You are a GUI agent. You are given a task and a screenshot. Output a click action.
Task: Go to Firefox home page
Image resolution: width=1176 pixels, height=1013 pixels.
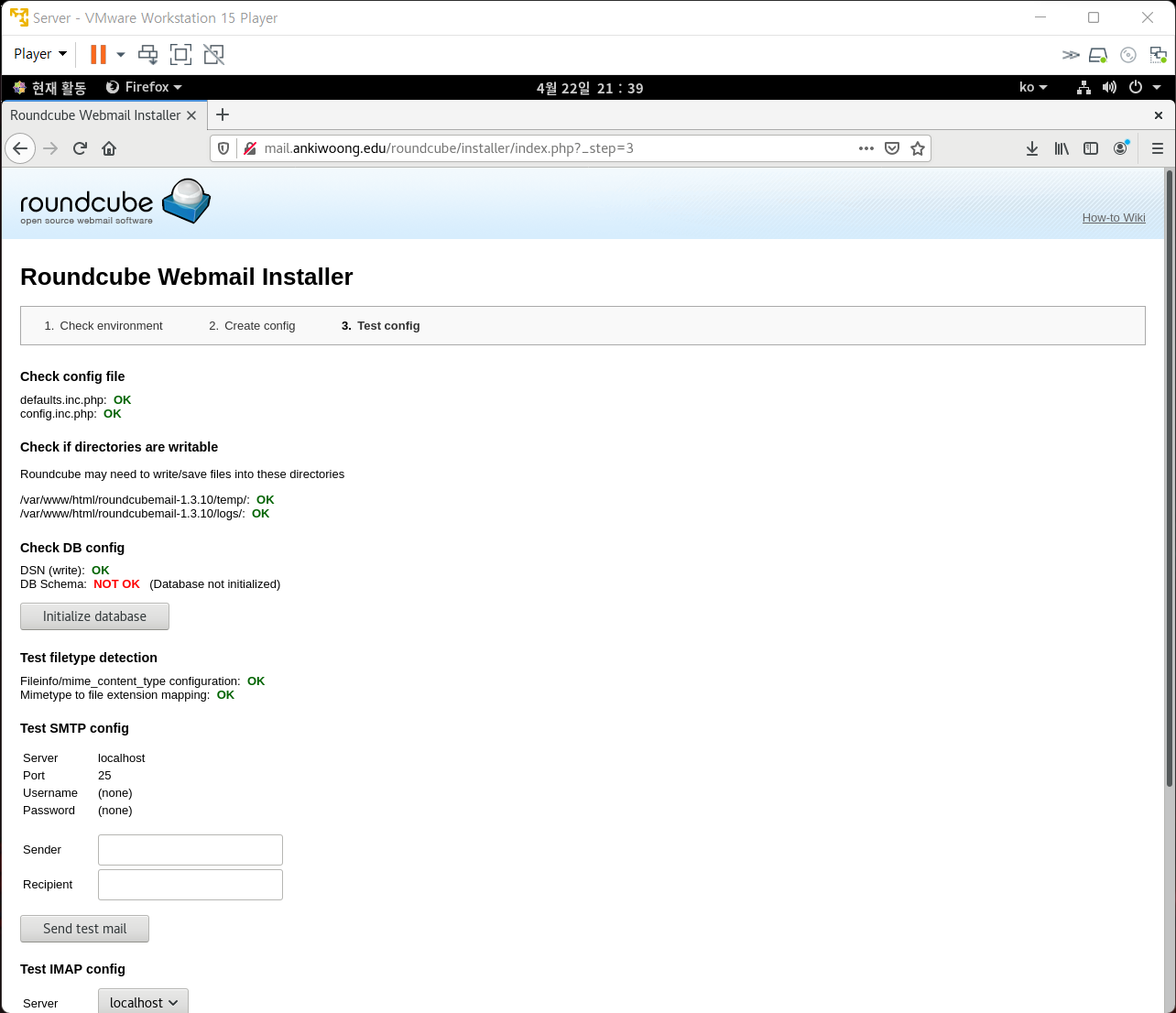point(109,148)
